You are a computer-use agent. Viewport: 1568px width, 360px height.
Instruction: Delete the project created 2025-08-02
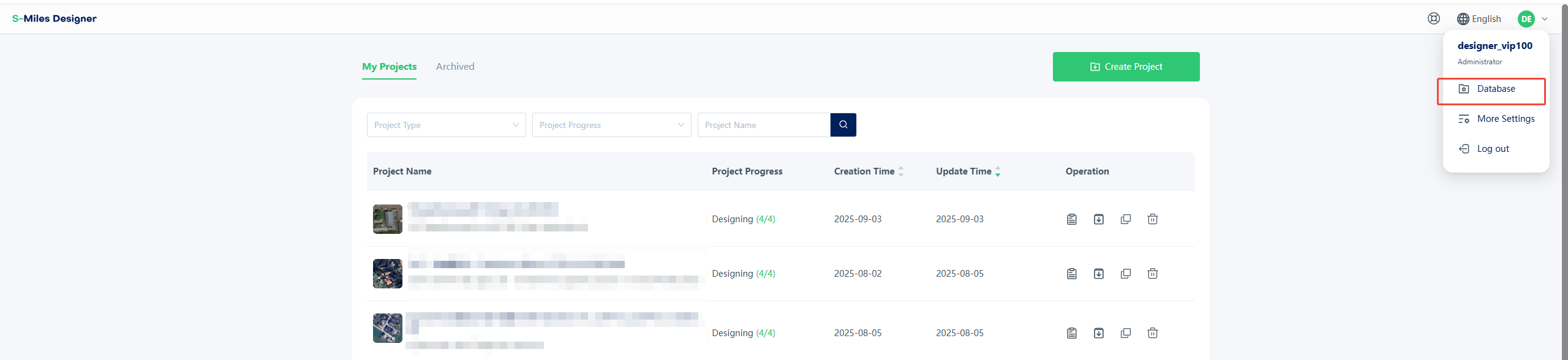pos(1153,274)
